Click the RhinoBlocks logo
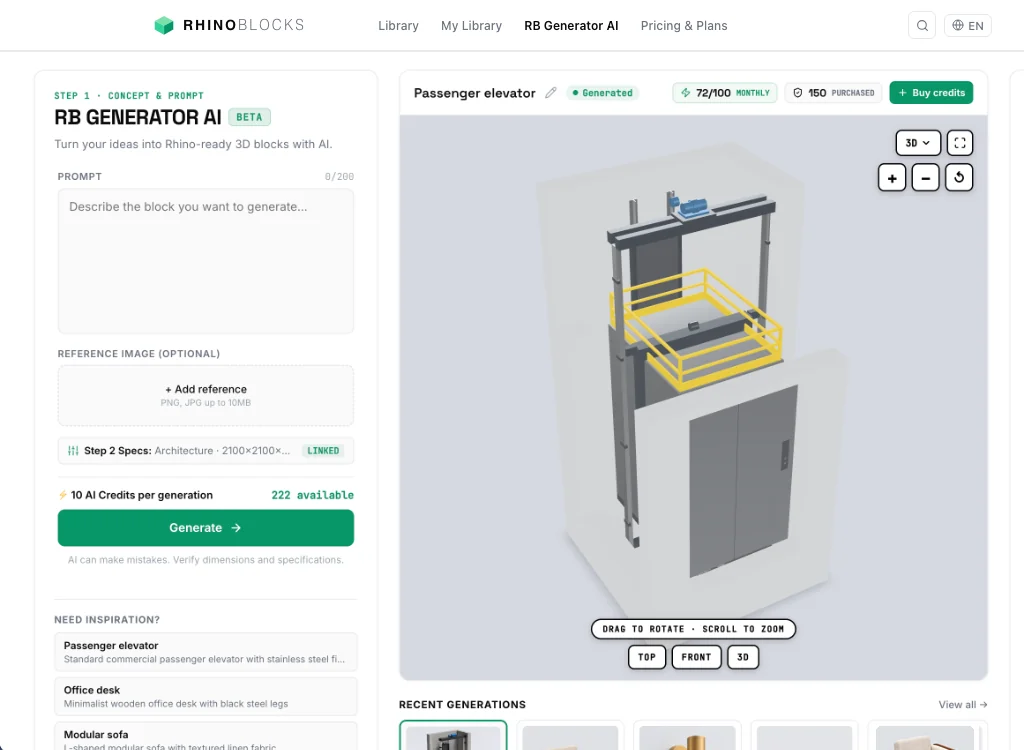Screen dimensions: 1024x750 (229, 25)
